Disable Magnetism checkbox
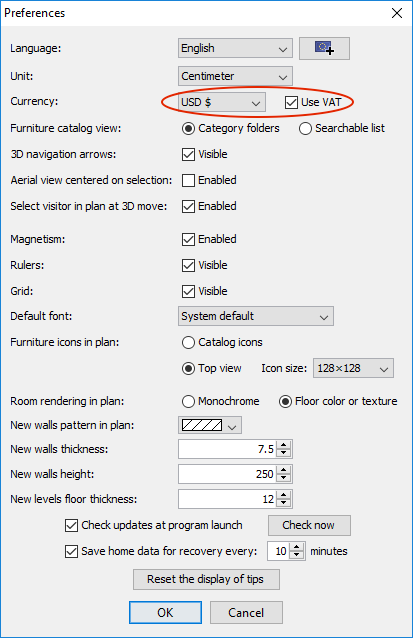The image size is (413, 638). pyautogui.click(x=188, y=239)
